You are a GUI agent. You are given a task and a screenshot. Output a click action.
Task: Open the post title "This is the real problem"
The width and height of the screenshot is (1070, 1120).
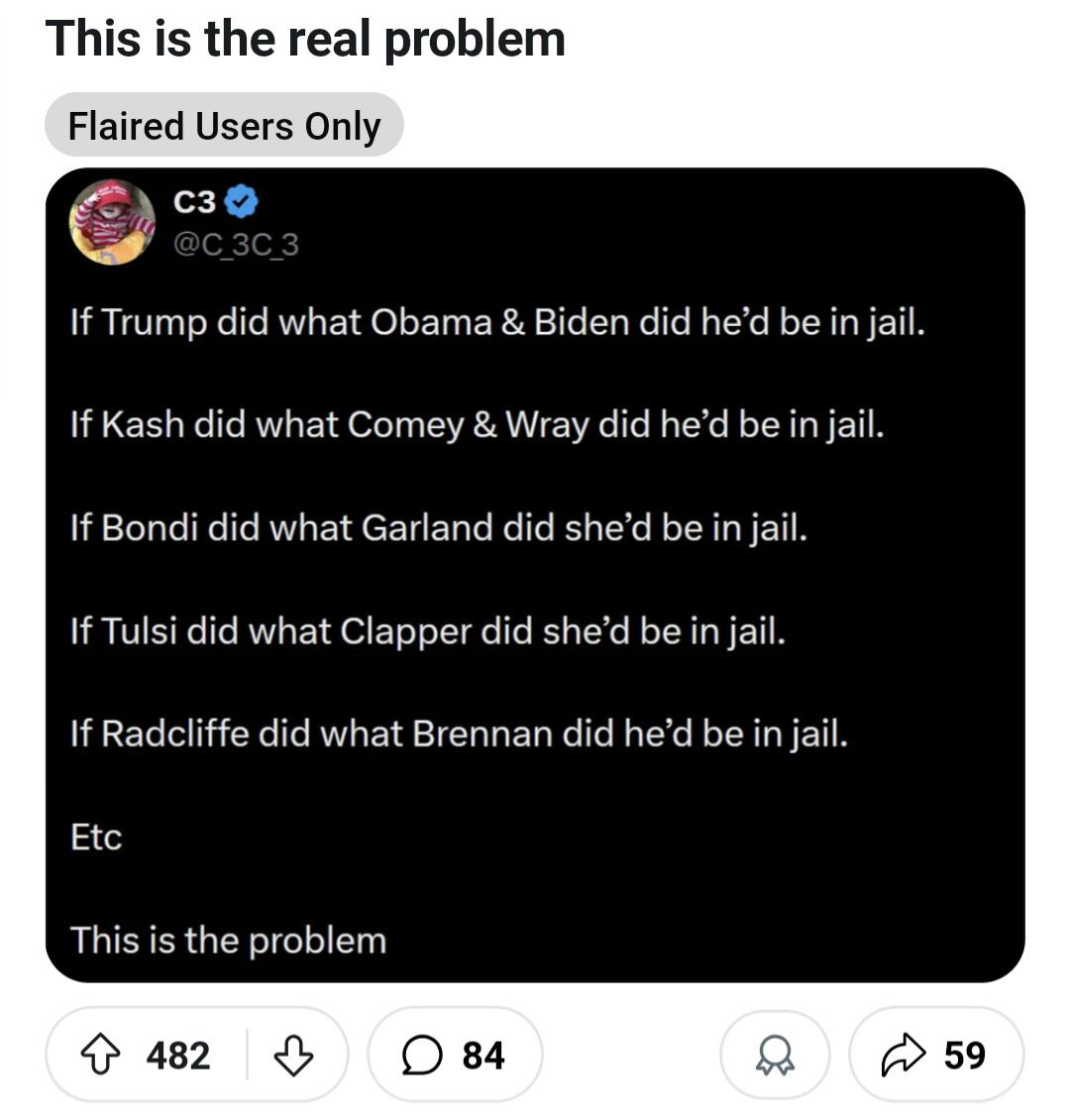(305, 40)
